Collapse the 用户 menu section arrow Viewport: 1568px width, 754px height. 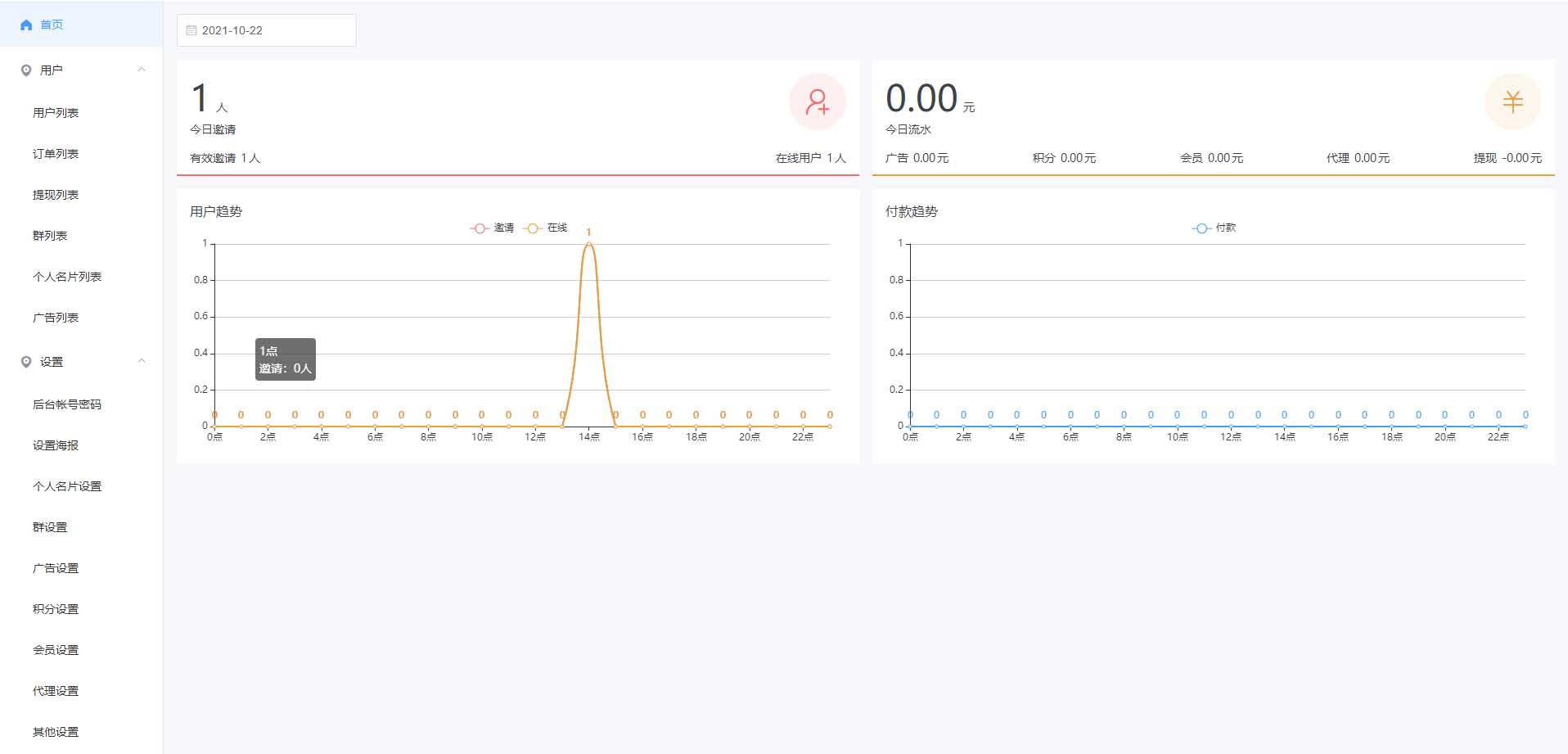pyautogui.click(x=142, y=70)
